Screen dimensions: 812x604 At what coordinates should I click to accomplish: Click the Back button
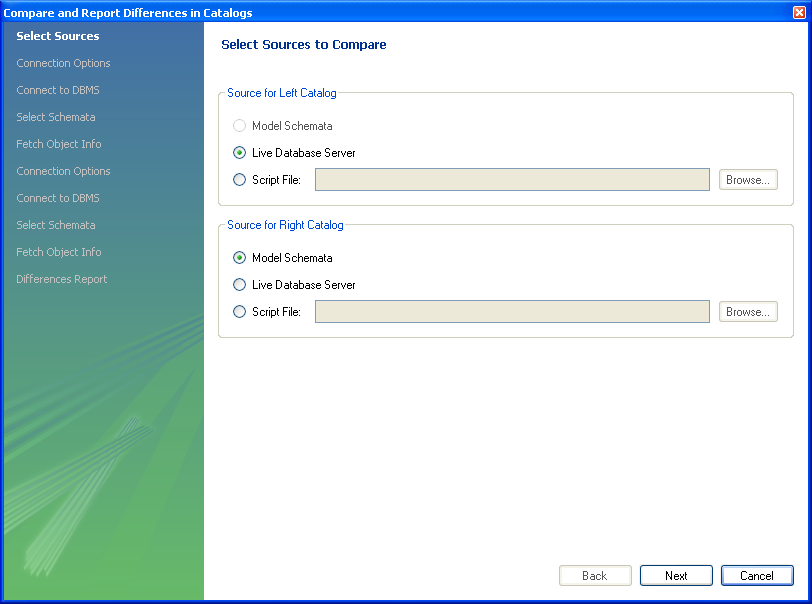point(595,575)
